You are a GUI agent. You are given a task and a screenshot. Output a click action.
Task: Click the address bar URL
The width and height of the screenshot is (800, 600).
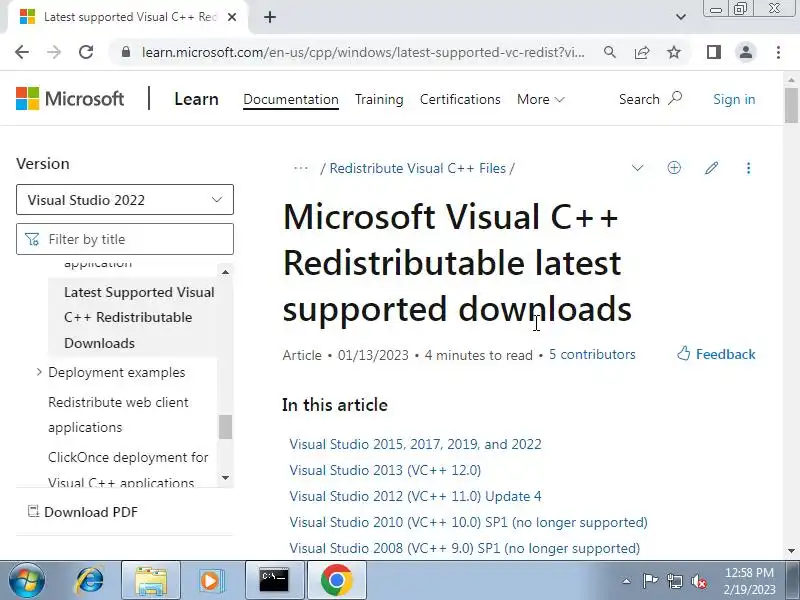tap(363, 52)
